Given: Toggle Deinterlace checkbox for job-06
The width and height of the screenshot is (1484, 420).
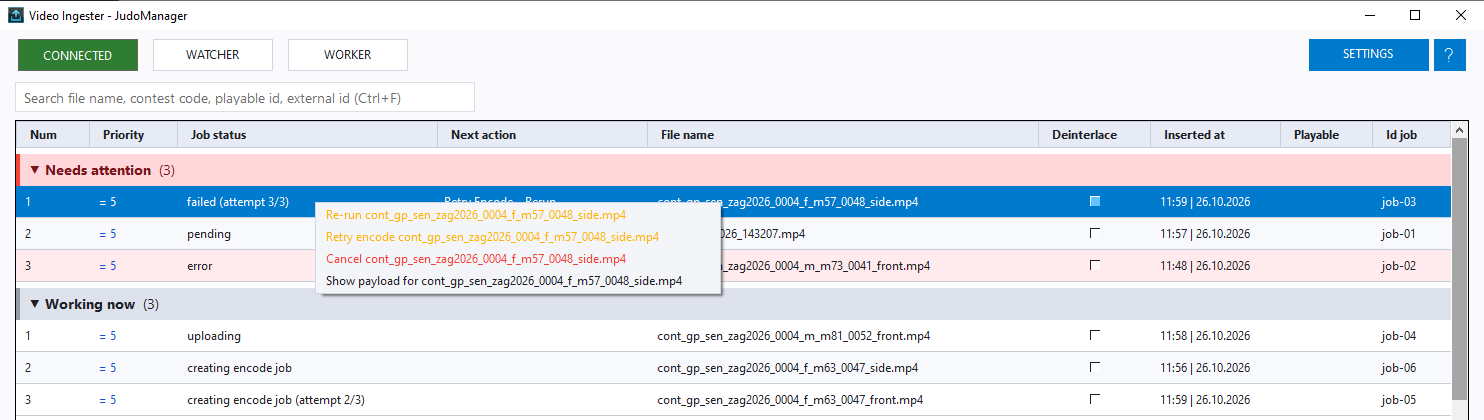Looking at the screenshot, I should click(1095, 368).
